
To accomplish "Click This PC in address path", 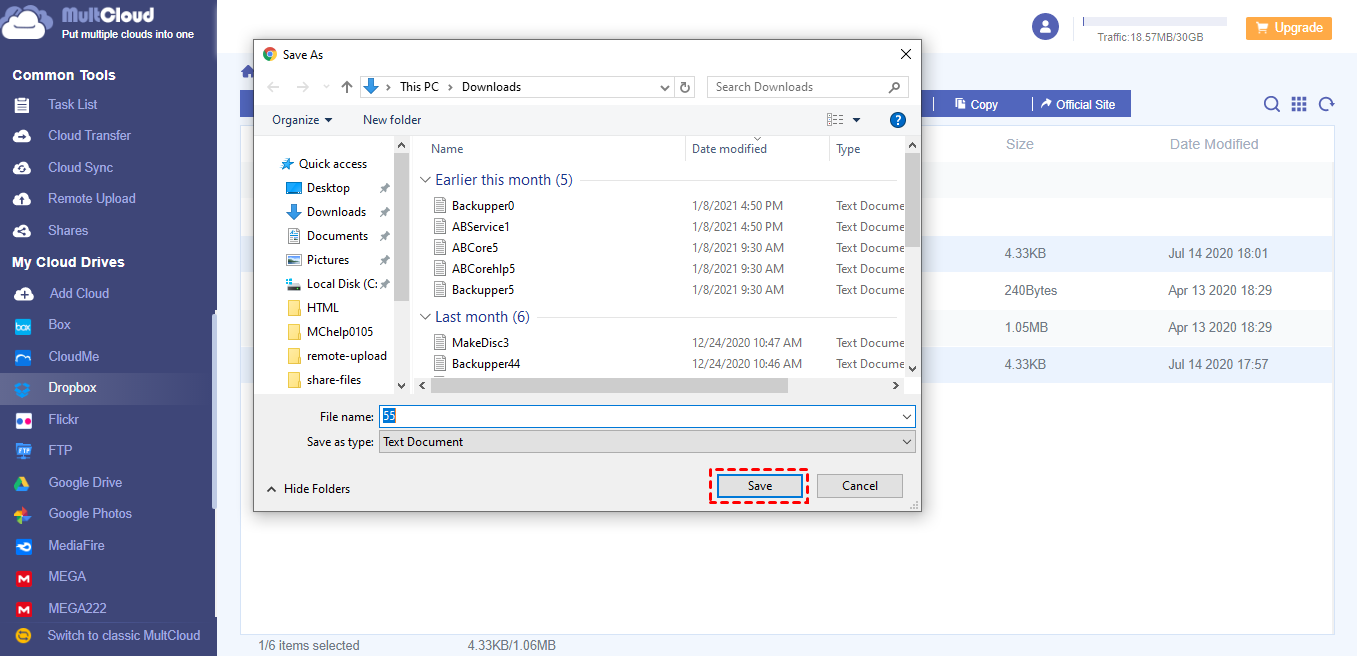I will 419,87.
